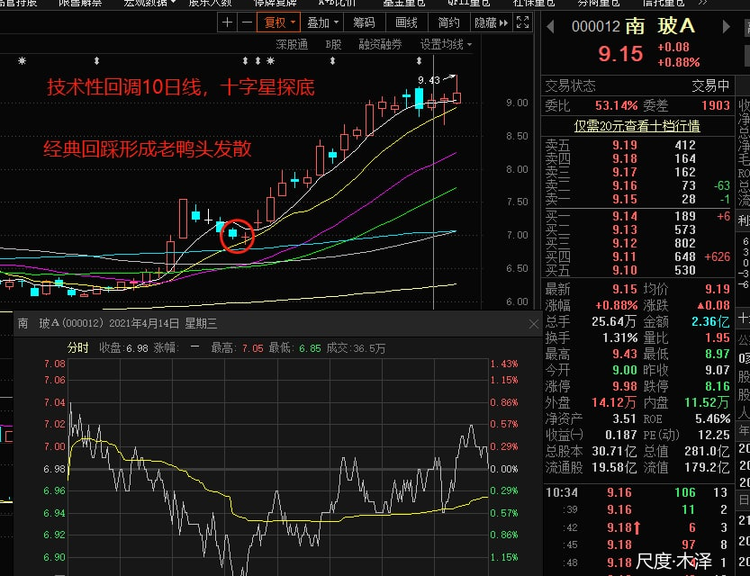750x576 pixels.
Task: Click the 深股通 tag
Action: 292,44
